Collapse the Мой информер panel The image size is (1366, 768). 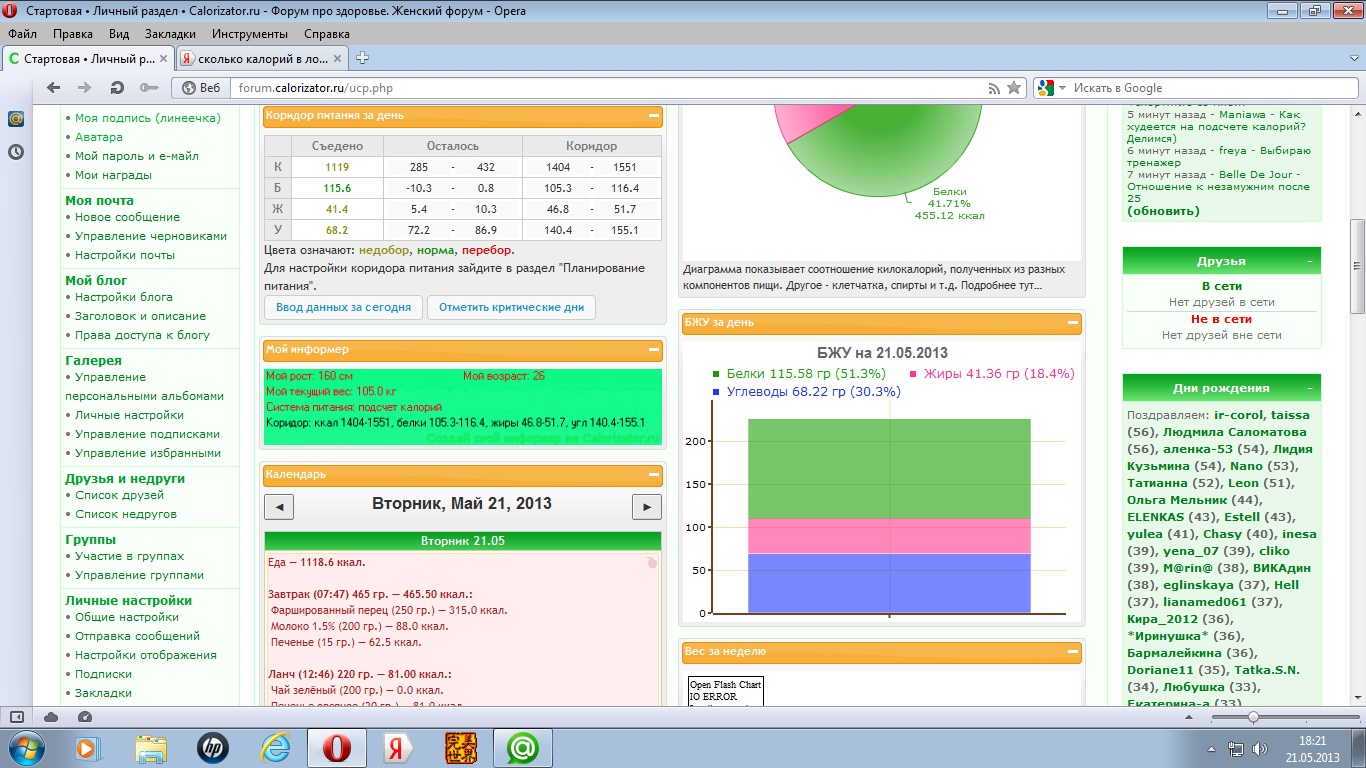point(654,350)
